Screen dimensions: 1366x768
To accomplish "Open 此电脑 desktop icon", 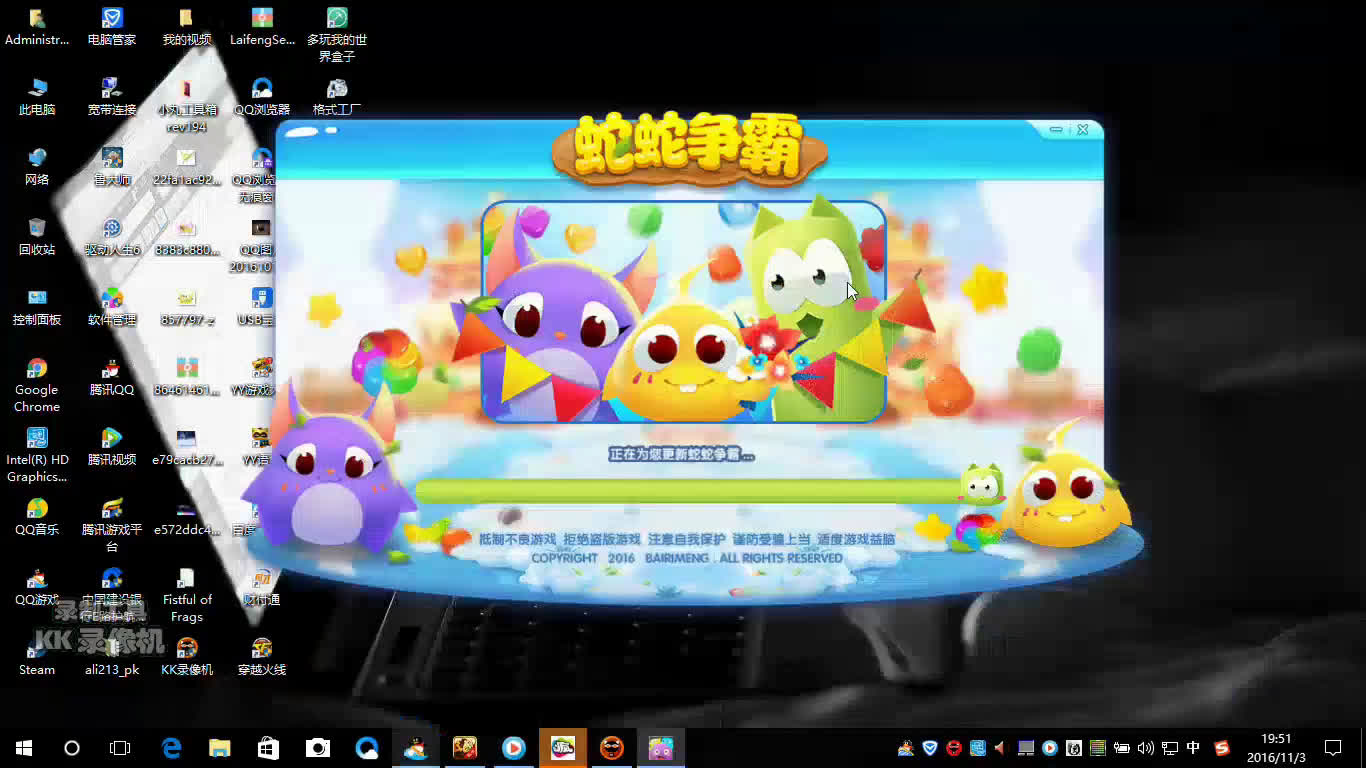I will [37, 98].
